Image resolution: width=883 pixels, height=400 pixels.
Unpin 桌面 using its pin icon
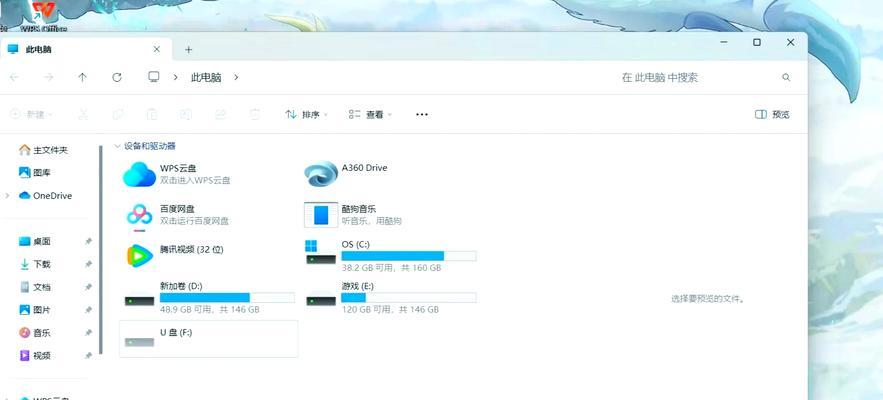[88, 241]
